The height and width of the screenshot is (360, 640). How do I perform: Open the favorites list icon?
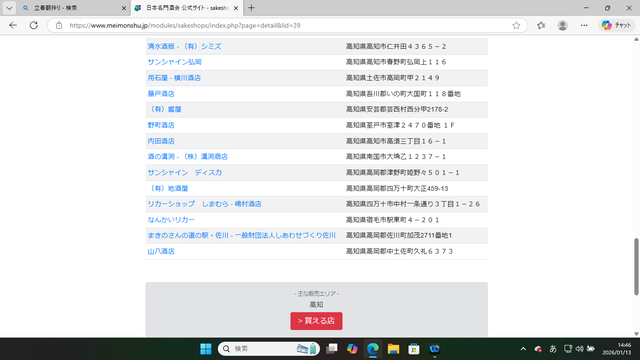pyautogui.click(x=541, y=25)
